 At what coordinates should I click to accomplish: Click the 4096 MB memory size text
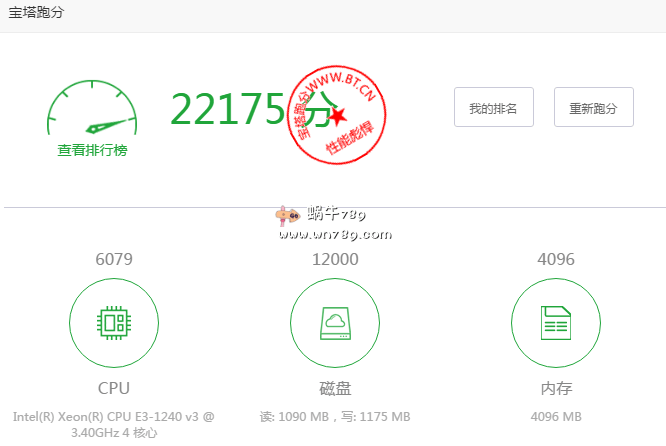pos(555,416)
